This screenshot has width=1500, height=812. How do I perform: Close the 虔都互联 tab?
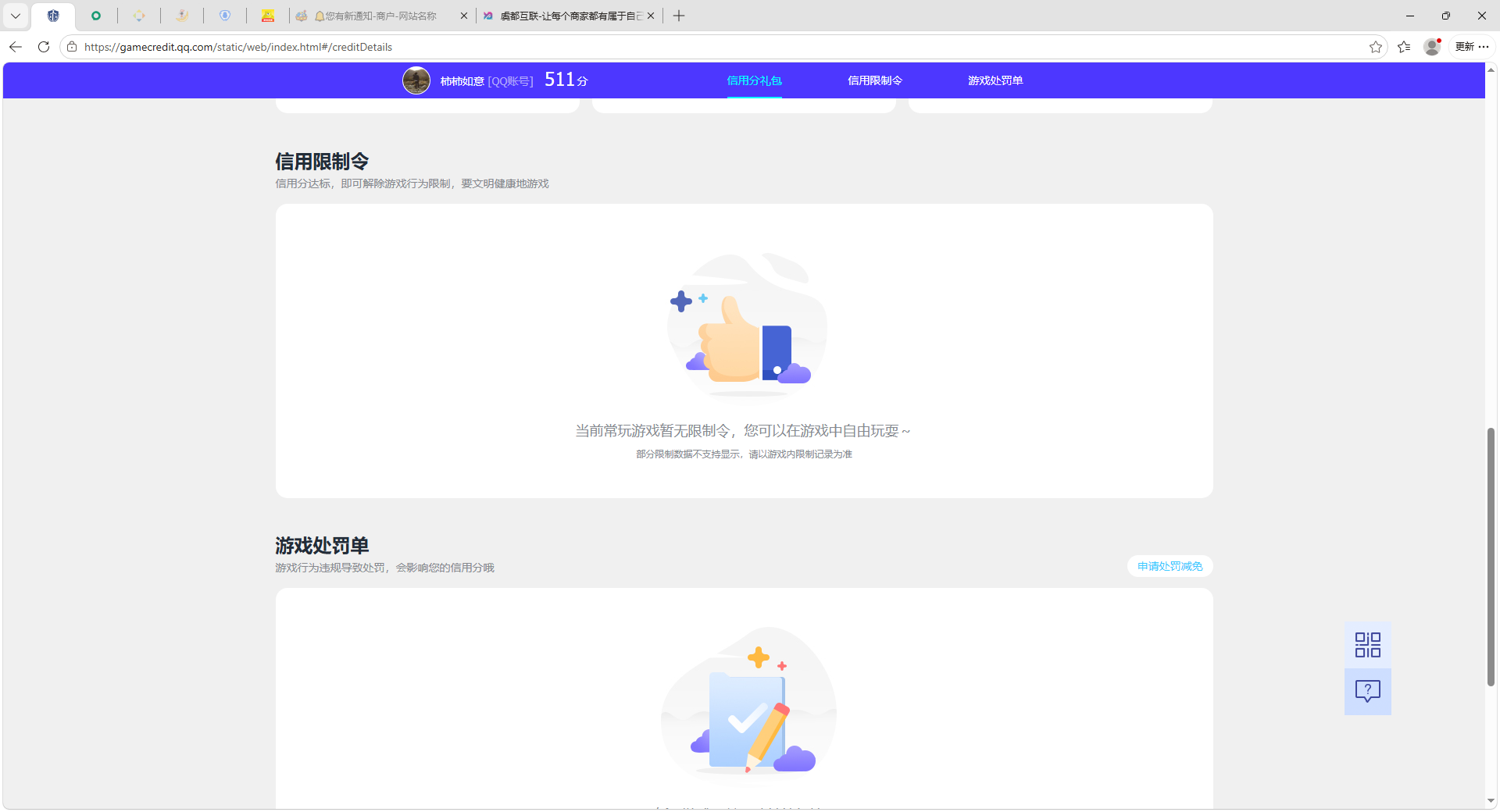coord(651,16)
